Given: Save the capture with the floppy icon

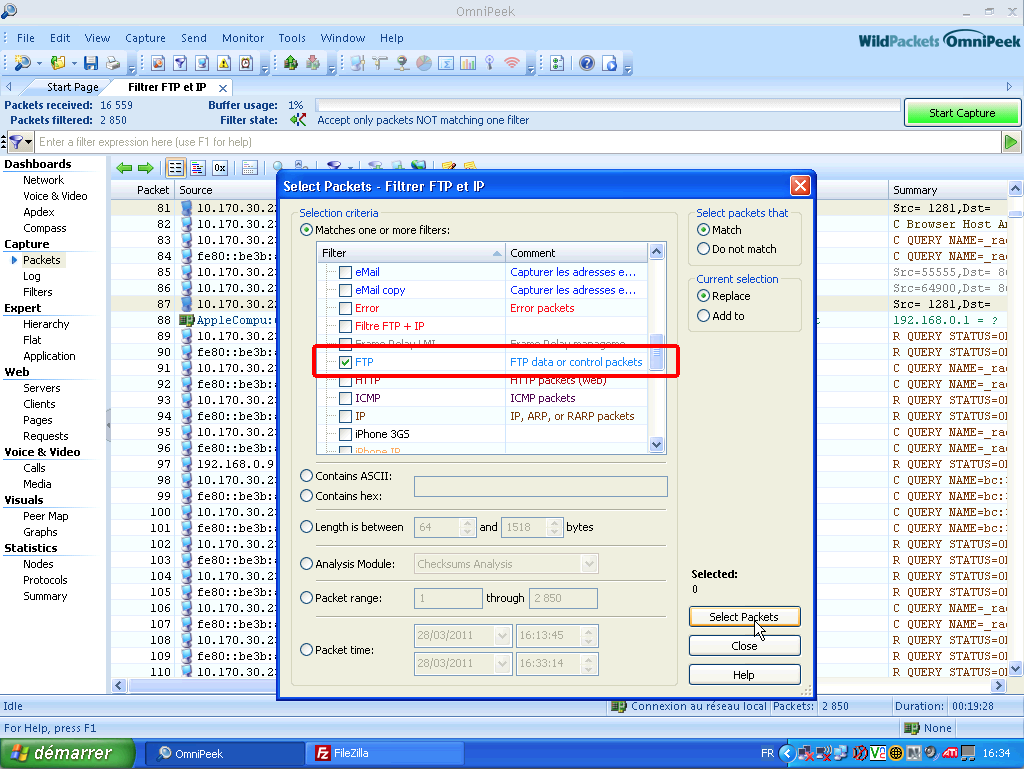Looking at the screenshot, I should (91, 63).
